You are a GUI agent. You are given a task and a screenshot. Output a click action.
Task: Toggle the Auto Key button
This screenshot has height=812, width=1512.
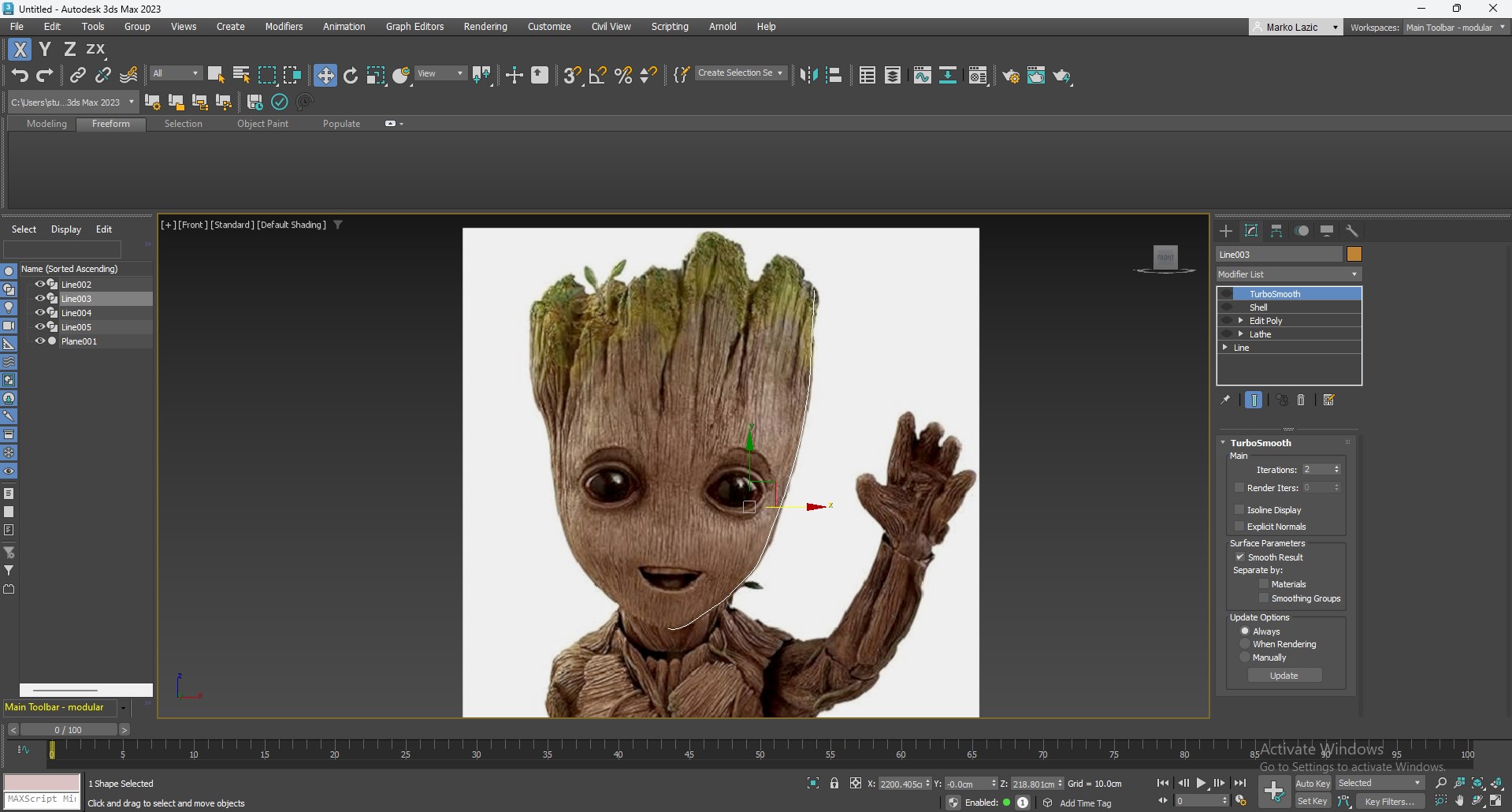pos(1312,783)
